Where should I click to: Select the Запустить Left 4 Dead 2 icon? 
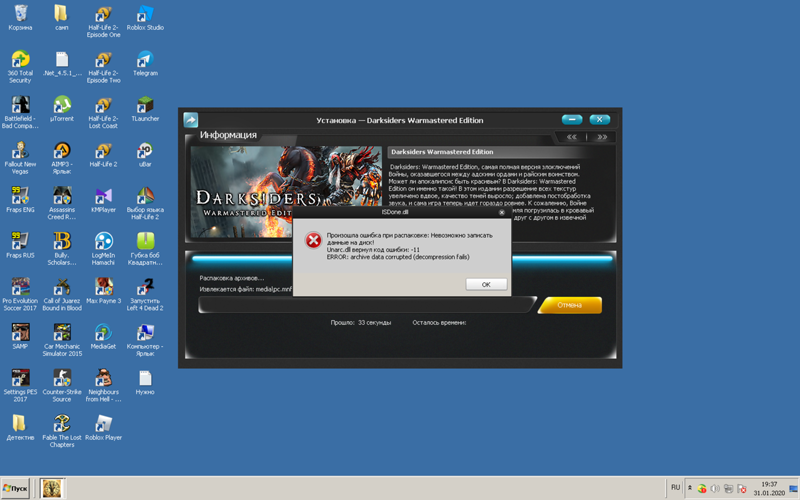tap(145, 294)
